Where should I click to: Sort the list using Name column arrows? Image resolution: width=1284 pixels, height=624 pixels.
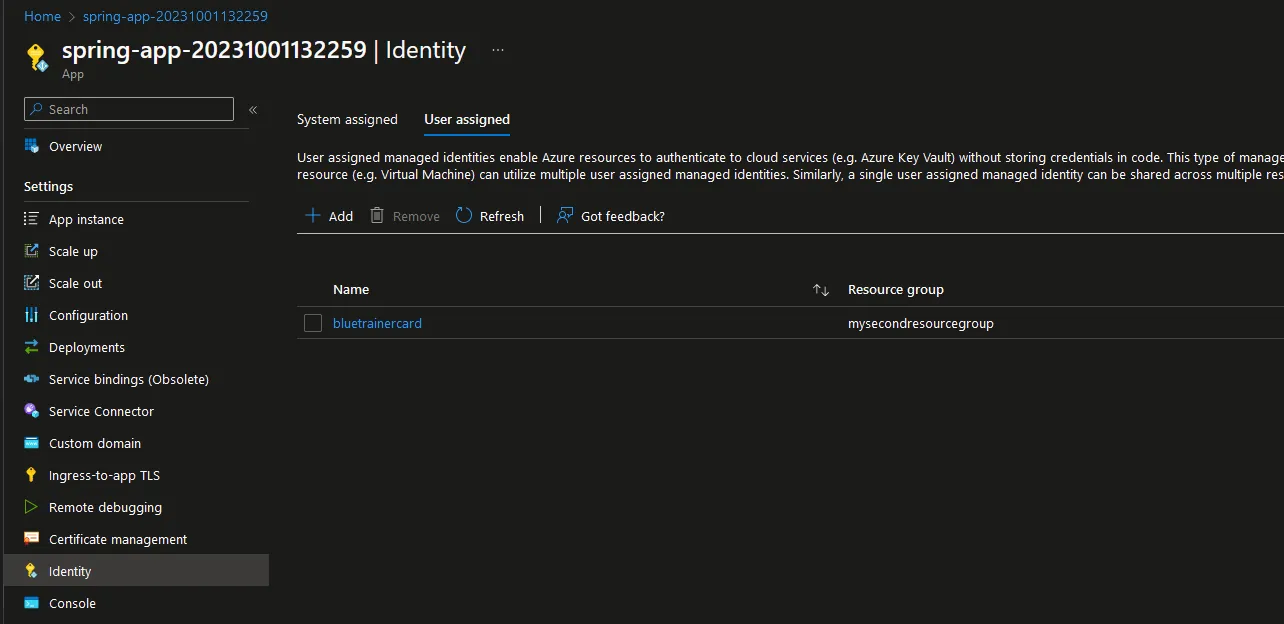click(x=821, y=290)
